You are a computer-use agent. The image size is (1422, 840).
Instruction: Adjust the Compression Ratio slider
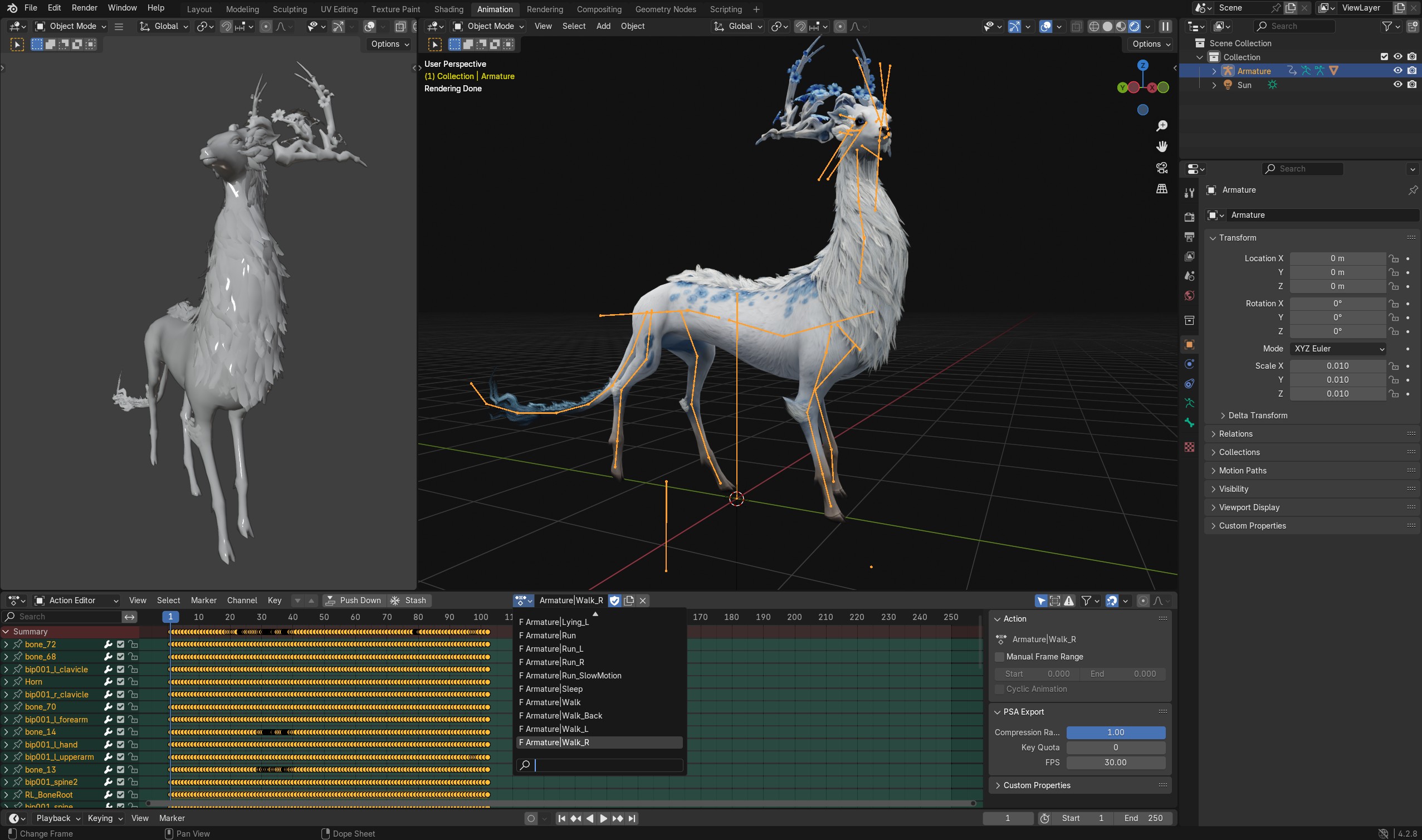pos(1115,732)
